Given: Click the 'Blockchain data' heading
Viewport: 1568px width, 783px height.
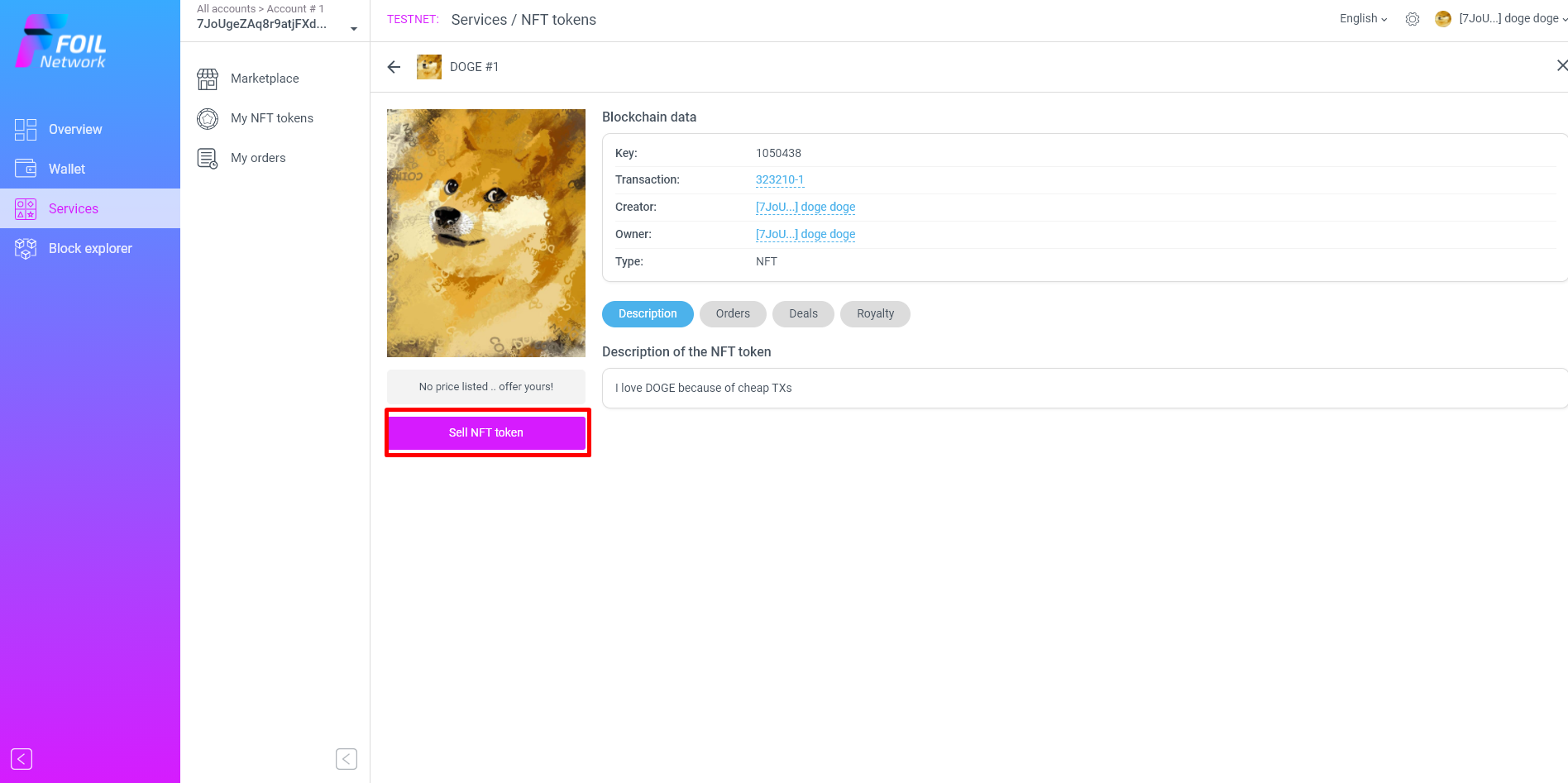Looking at the screenshot, I should click(649, 117).
